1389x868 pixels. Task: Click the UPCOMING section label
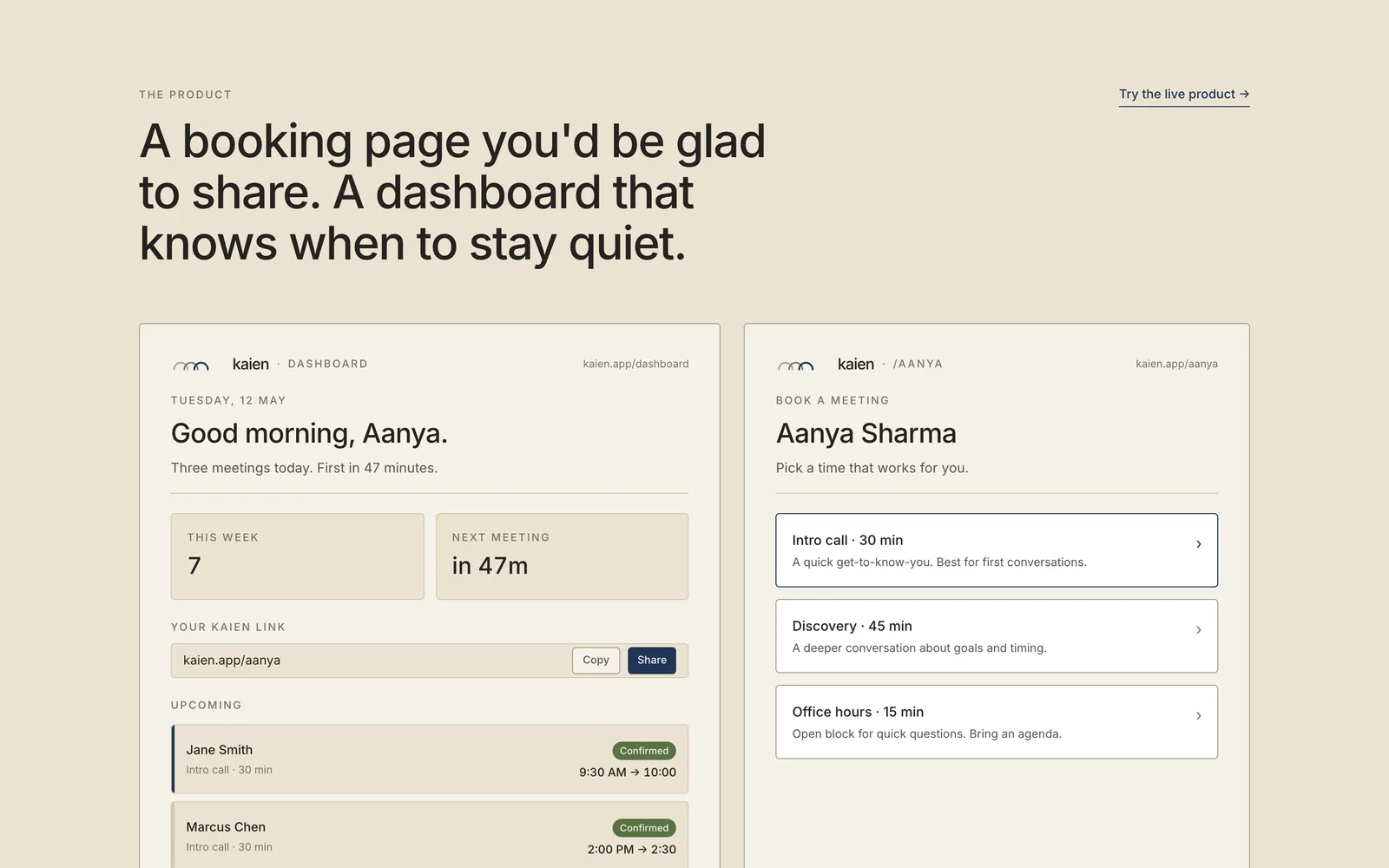207,706
